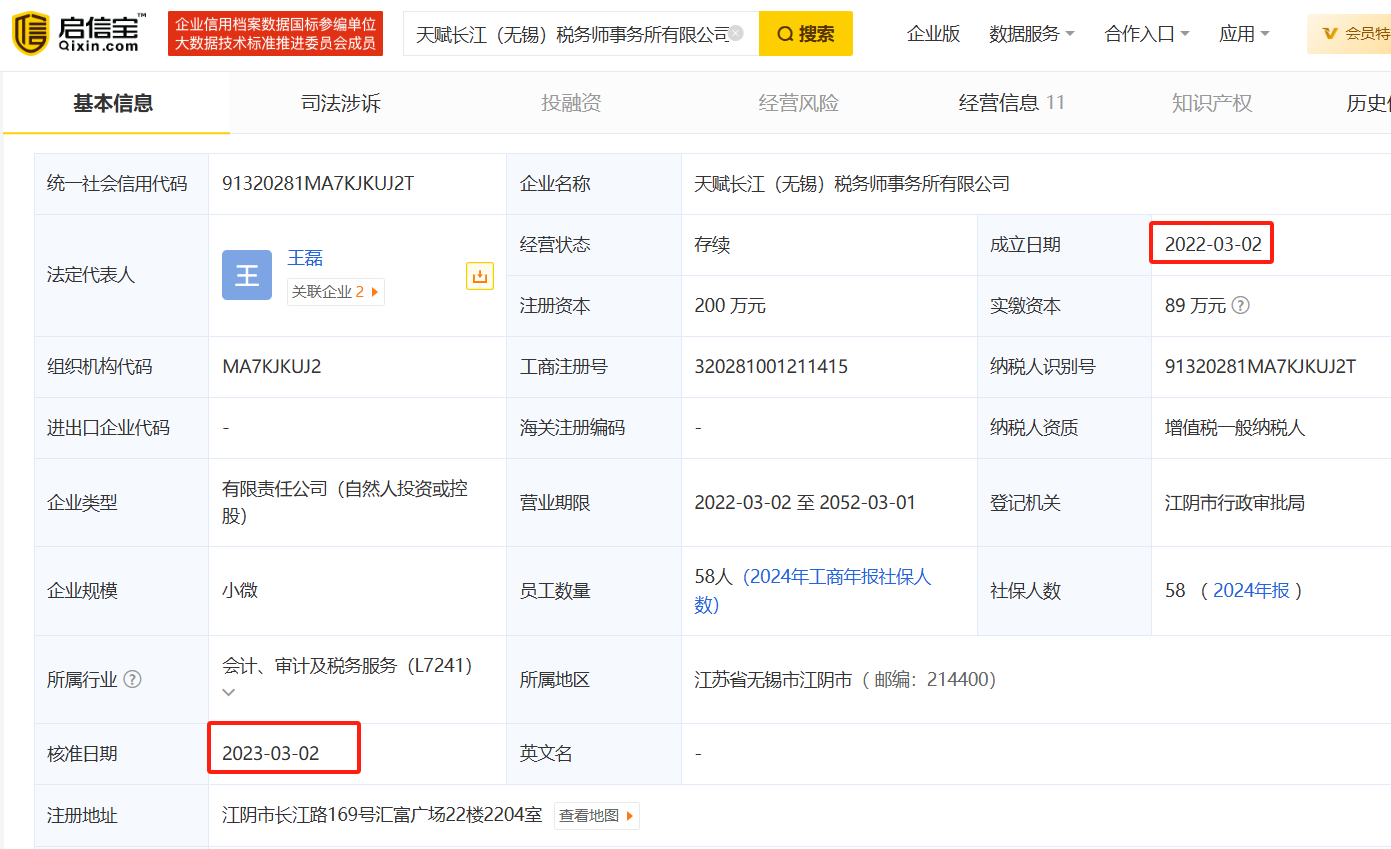Image resolution: width=1391 pixels, height=849 pixels.
Task: Click the 会员特权 VIP button
Action: (x=1349, y=34)
